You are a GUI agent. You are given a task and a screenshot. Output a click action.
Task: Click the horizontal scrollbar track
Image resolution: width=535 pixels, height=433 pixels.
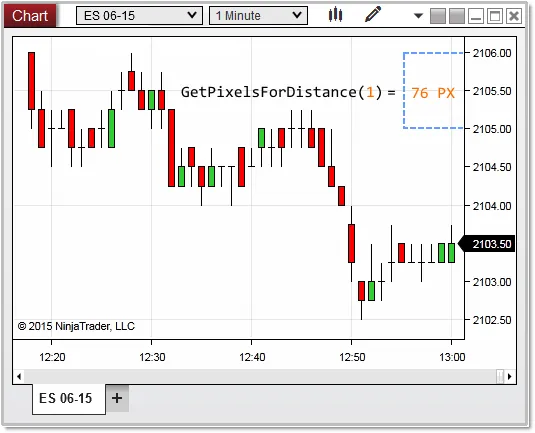[259, 376]
